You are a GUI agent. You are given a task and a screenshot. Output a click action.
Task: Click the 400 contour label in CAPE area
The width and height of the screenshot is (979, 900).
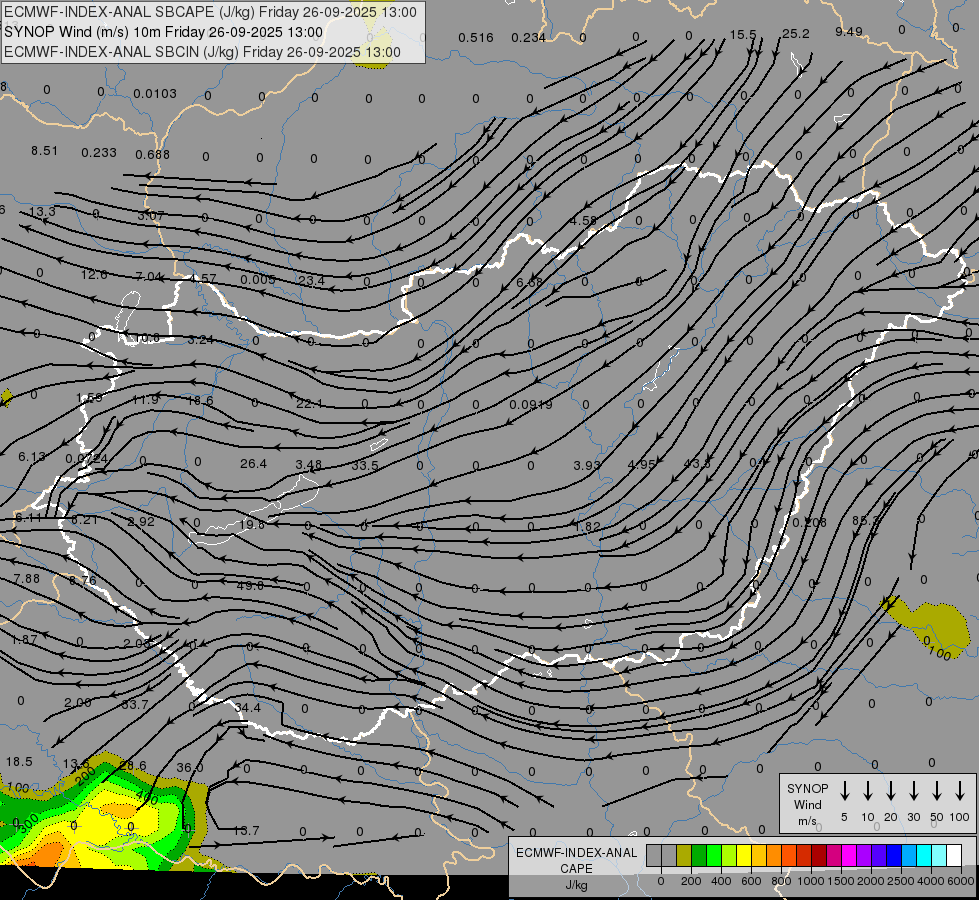coord(147,798)
